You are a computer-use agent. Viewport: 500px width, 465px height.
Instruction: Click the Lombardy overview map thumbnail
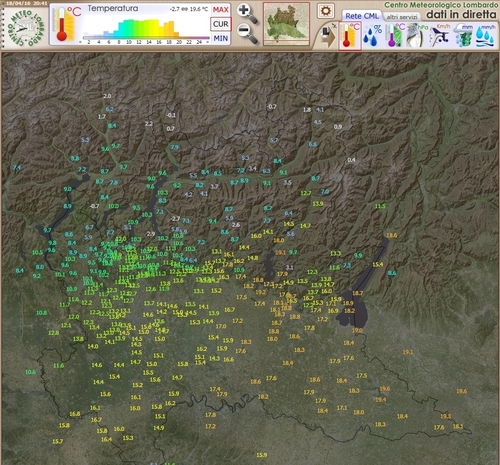(x=286, y=24)
